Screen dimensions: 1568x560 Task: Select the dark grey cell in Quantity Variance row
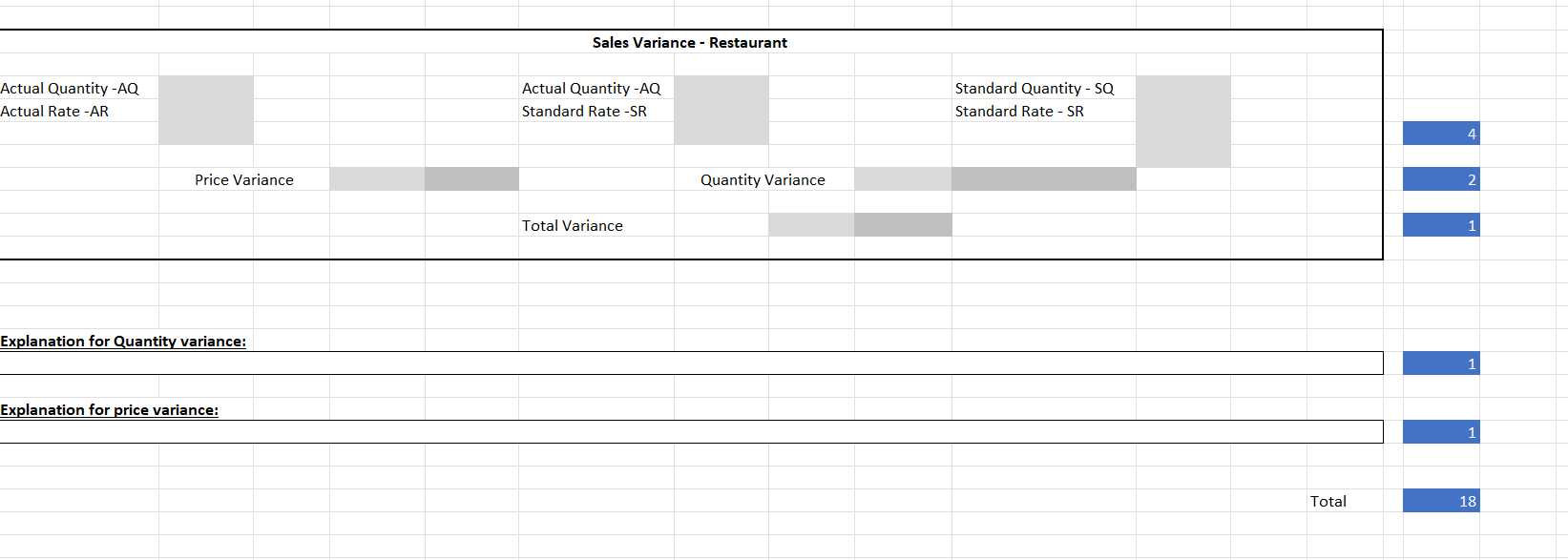point(1044,179)
